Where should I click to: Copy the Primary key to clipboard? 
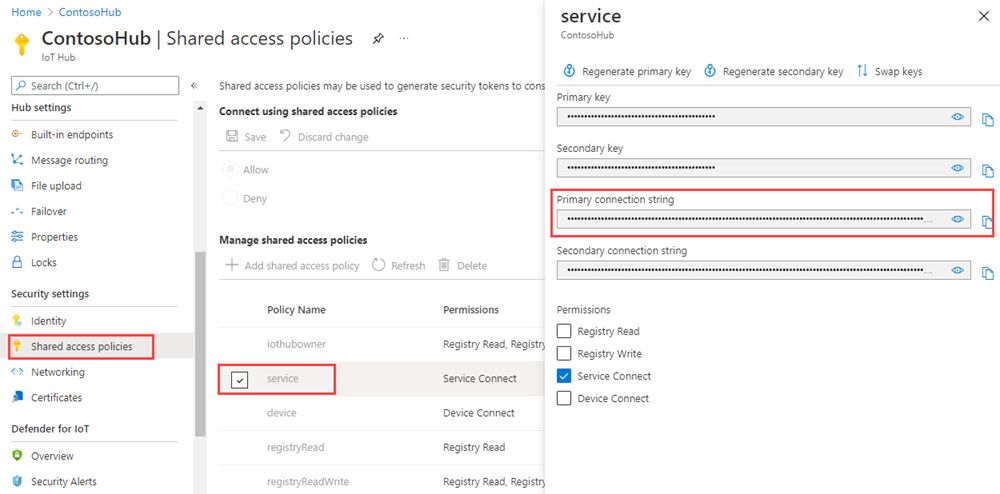988,119
